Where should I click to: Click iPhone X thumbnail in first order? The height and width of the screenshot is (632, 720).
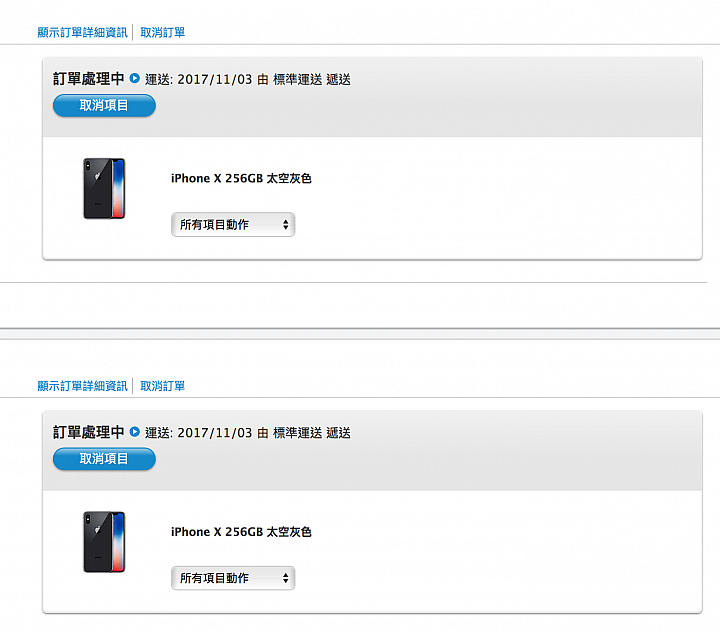coord(104,188)
